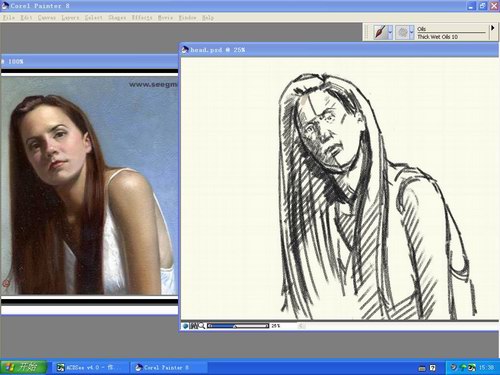Expand the brush variant dropdown arrow
This screenshot has height=375, width=500.
pos(412,32)
